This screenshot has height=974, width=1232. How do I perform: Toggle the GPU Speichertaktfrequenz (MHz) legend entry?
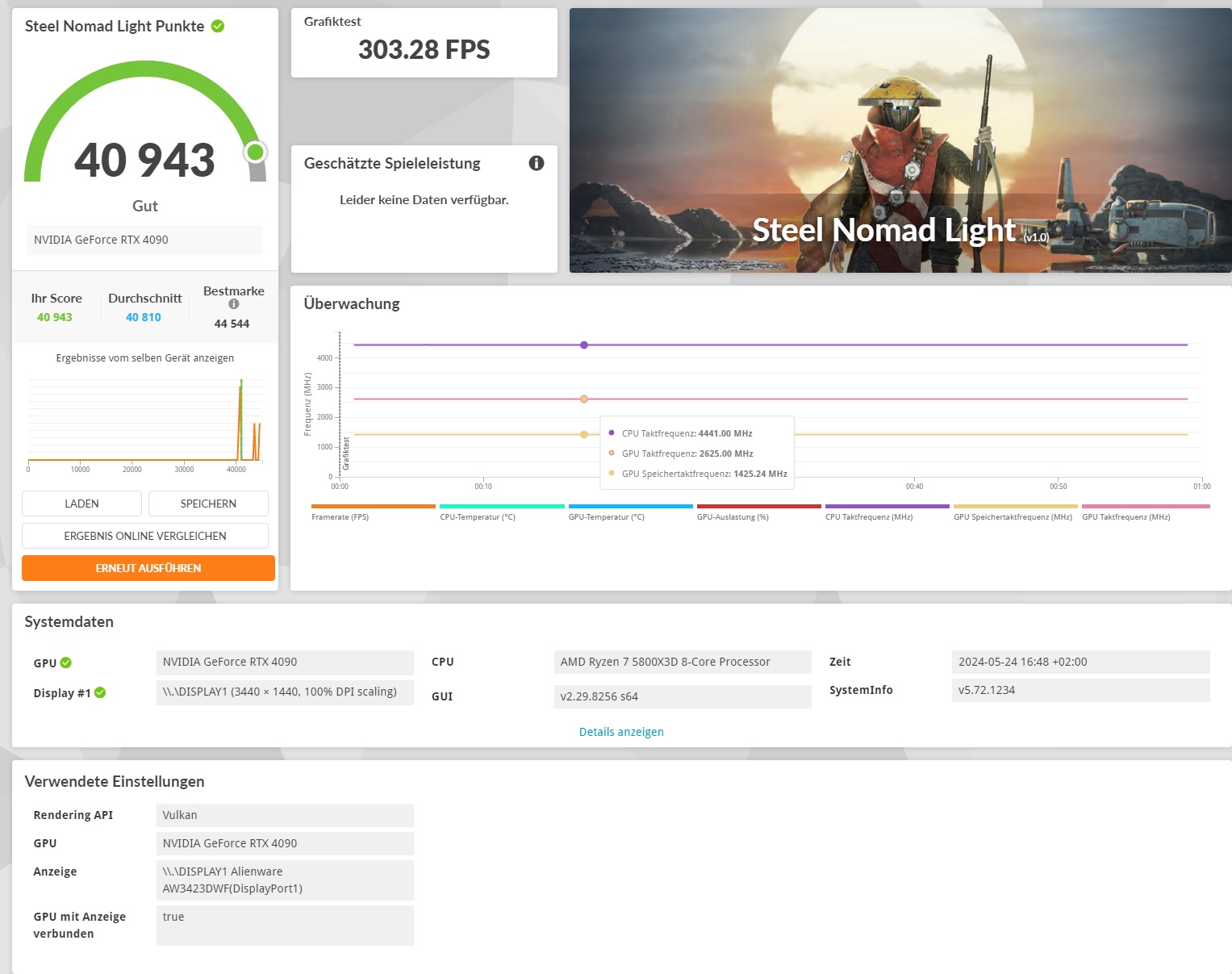click(1015, 512)
